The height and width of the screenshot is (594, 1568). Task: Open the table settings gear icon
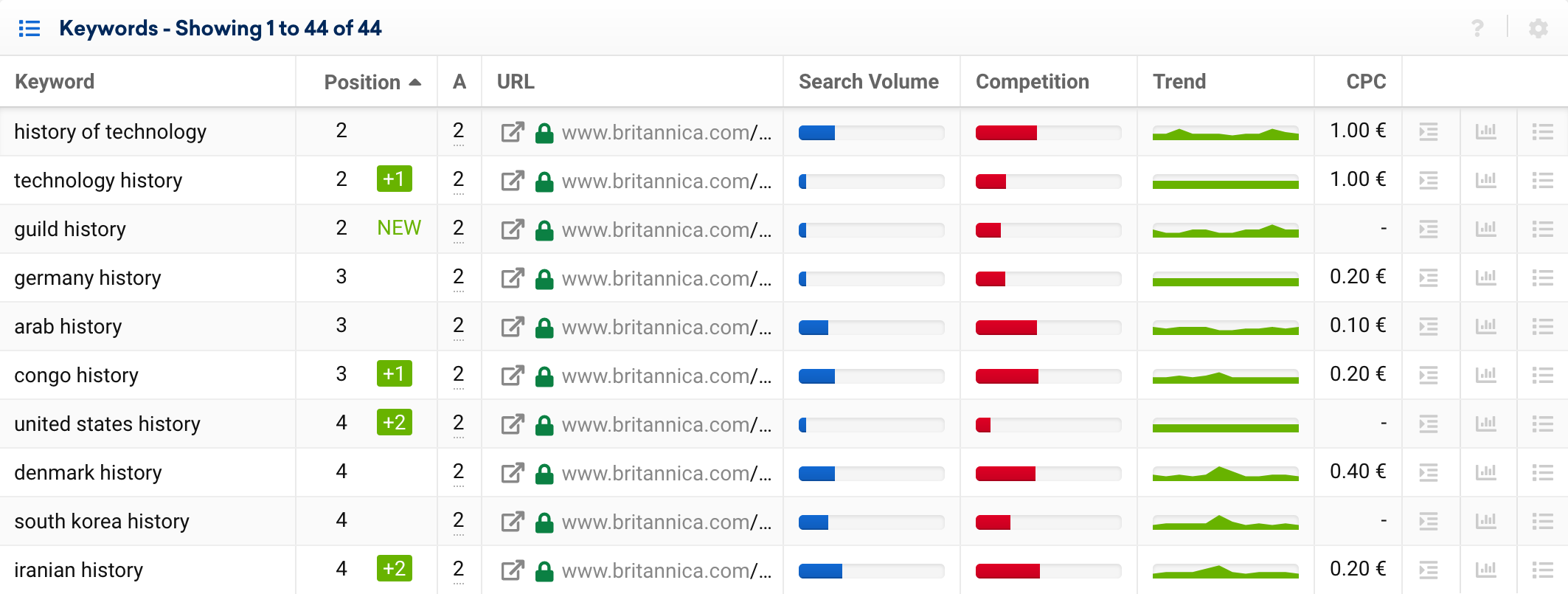click(x=1538, y=29)
